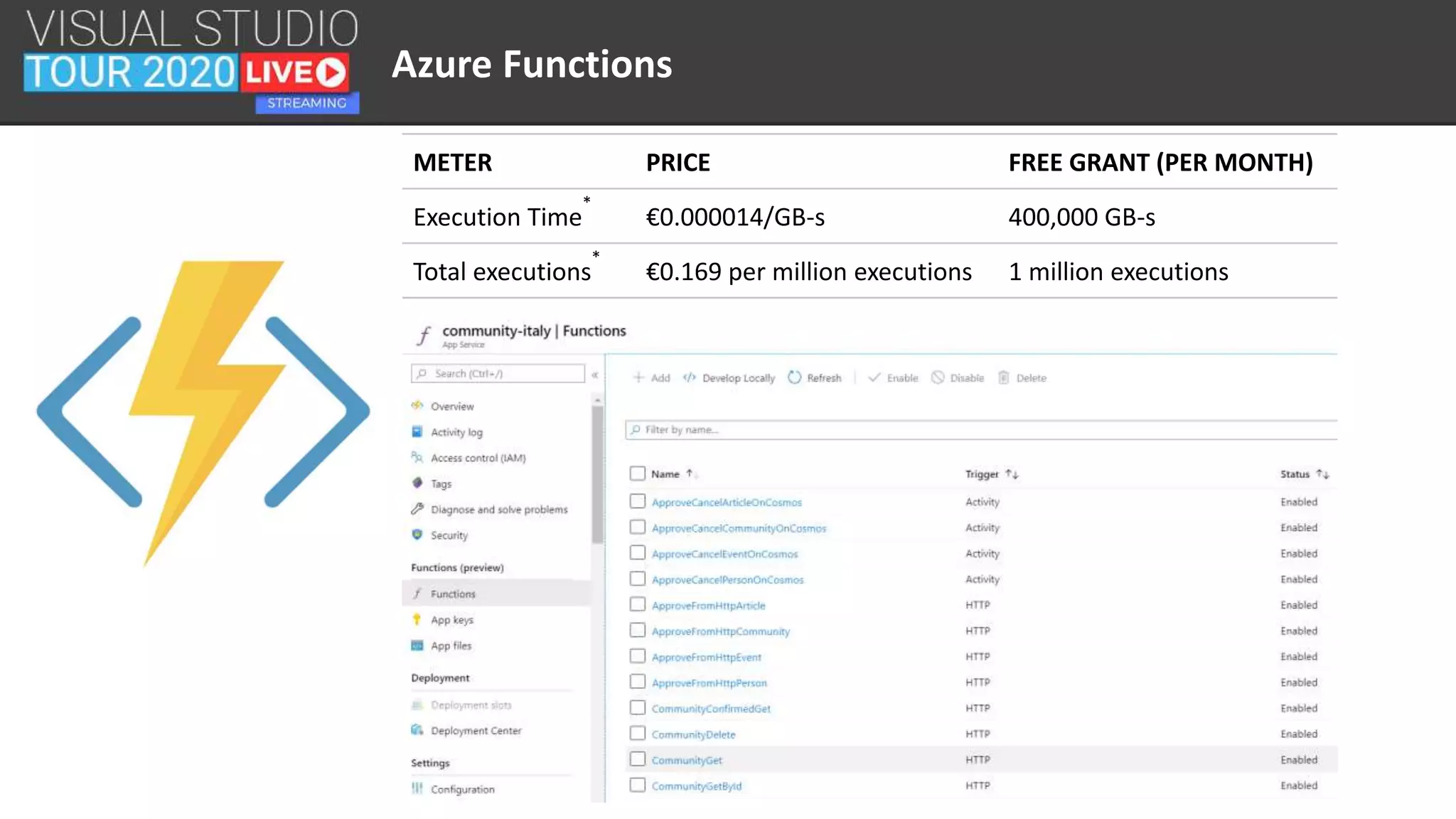Click the App files icon

coord(417,646)
